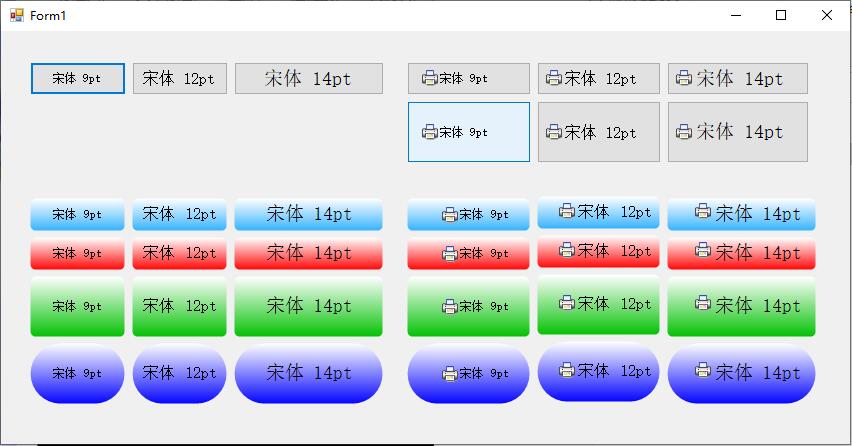Click the printer icon on the dark-blue rounded 14pt button
Screen dimensions: 852x446
point(702,370)
